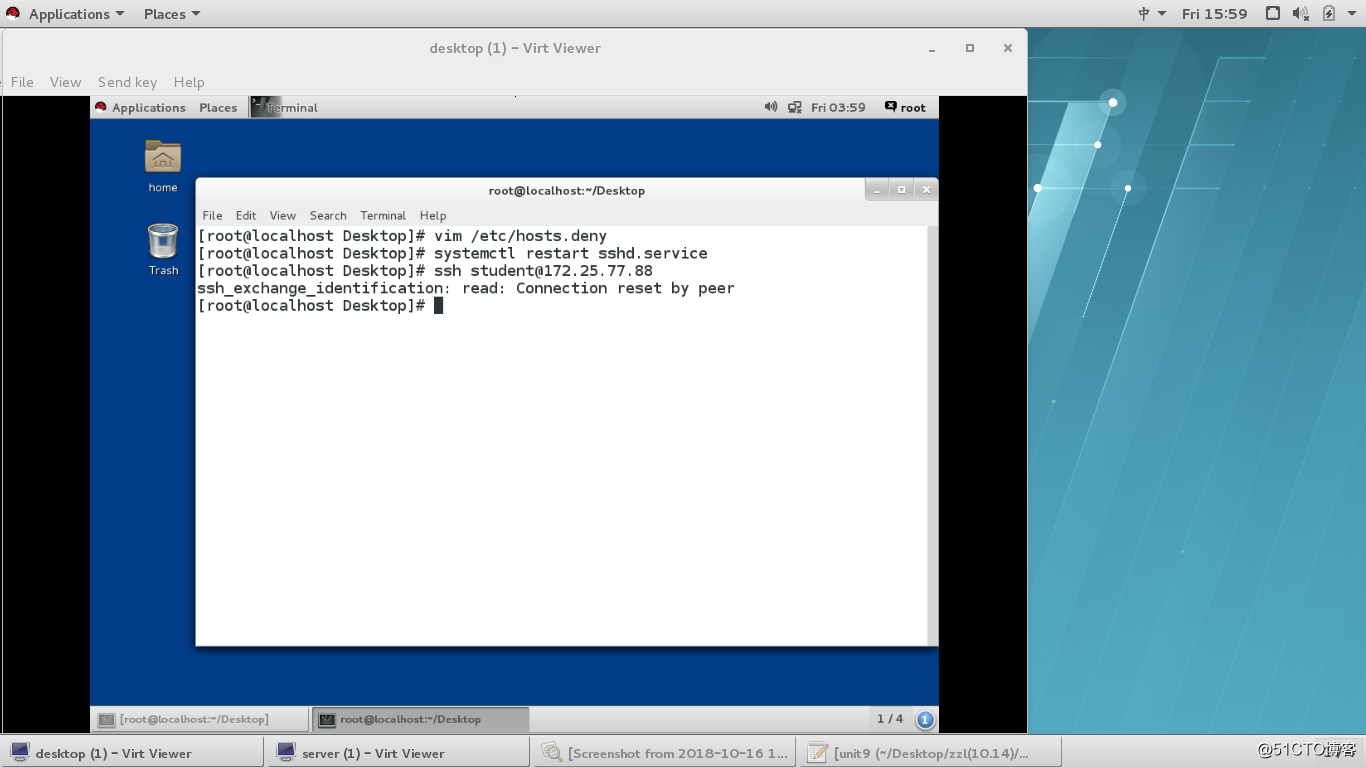Image resolution: width=1366 pixels, height=768 pixels.
Task: Click the guest notification badge icon
Action: 925,719
